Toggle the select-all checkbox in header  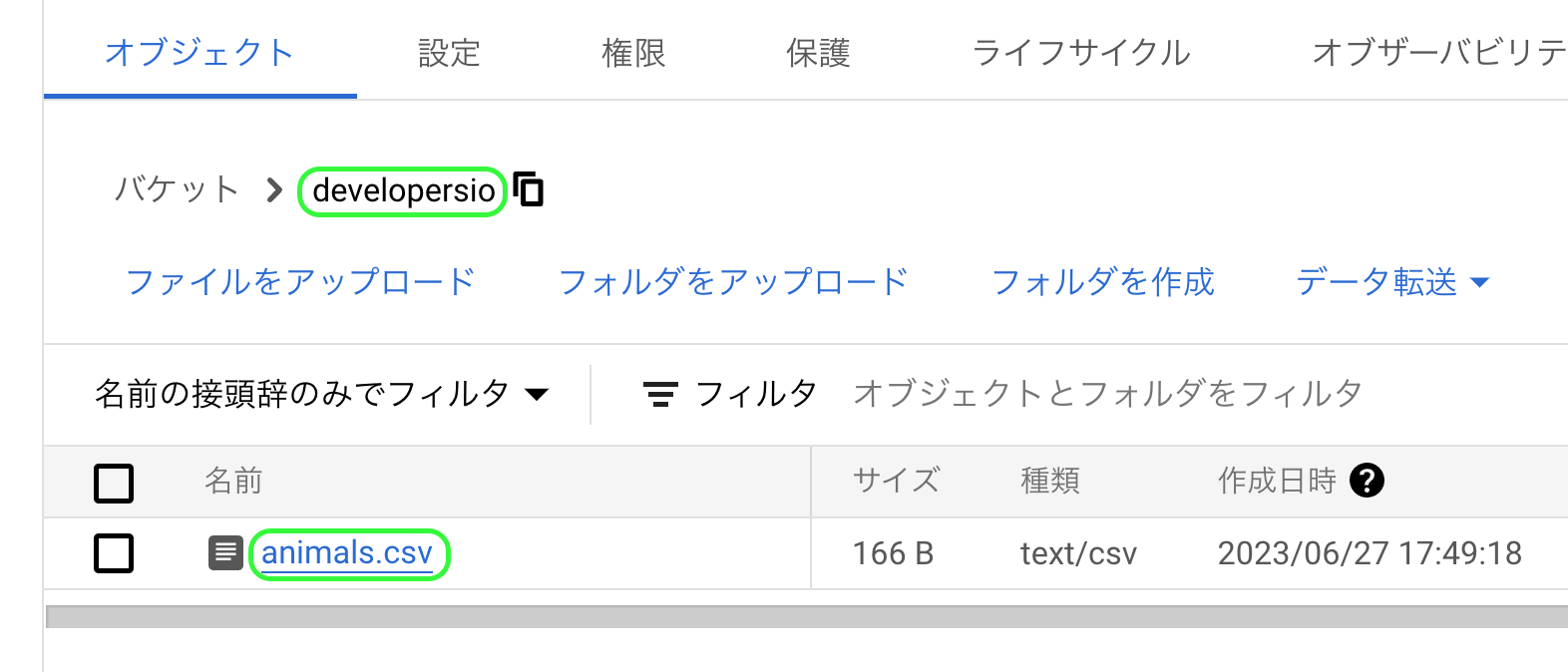(114, 483)
